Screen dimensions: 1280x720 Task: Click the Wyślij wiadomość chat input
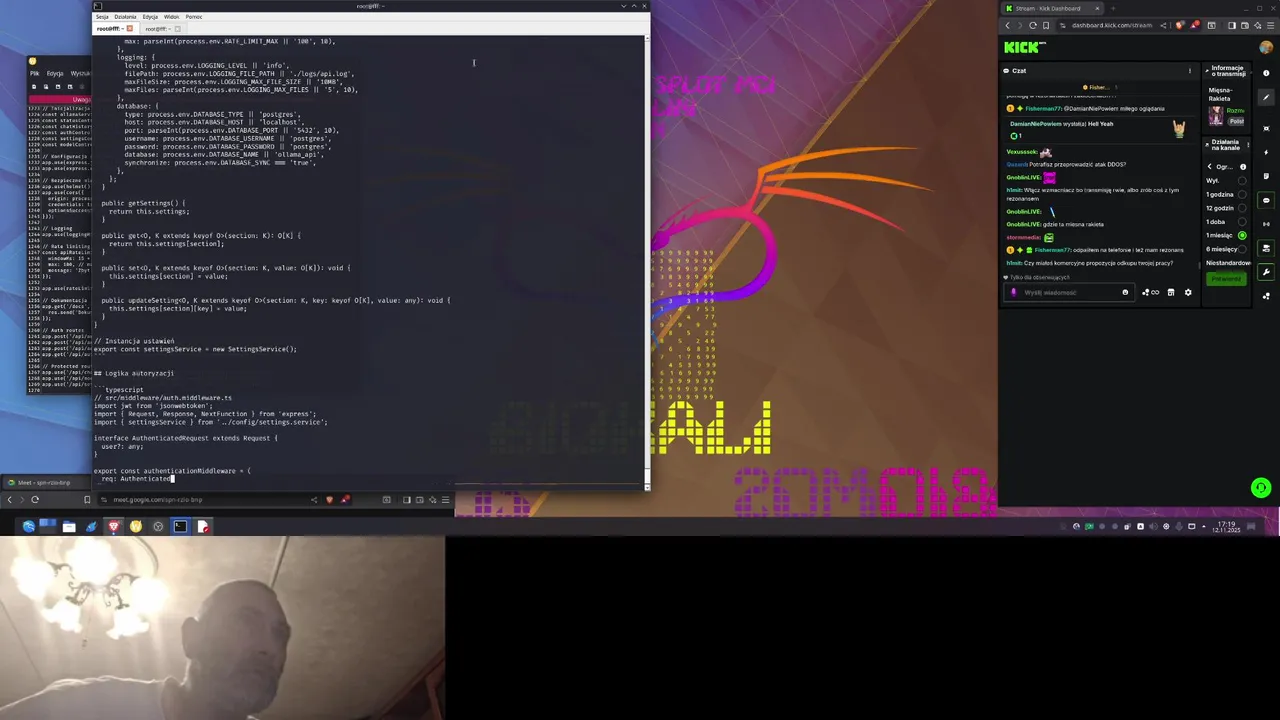coord(1068,292)
